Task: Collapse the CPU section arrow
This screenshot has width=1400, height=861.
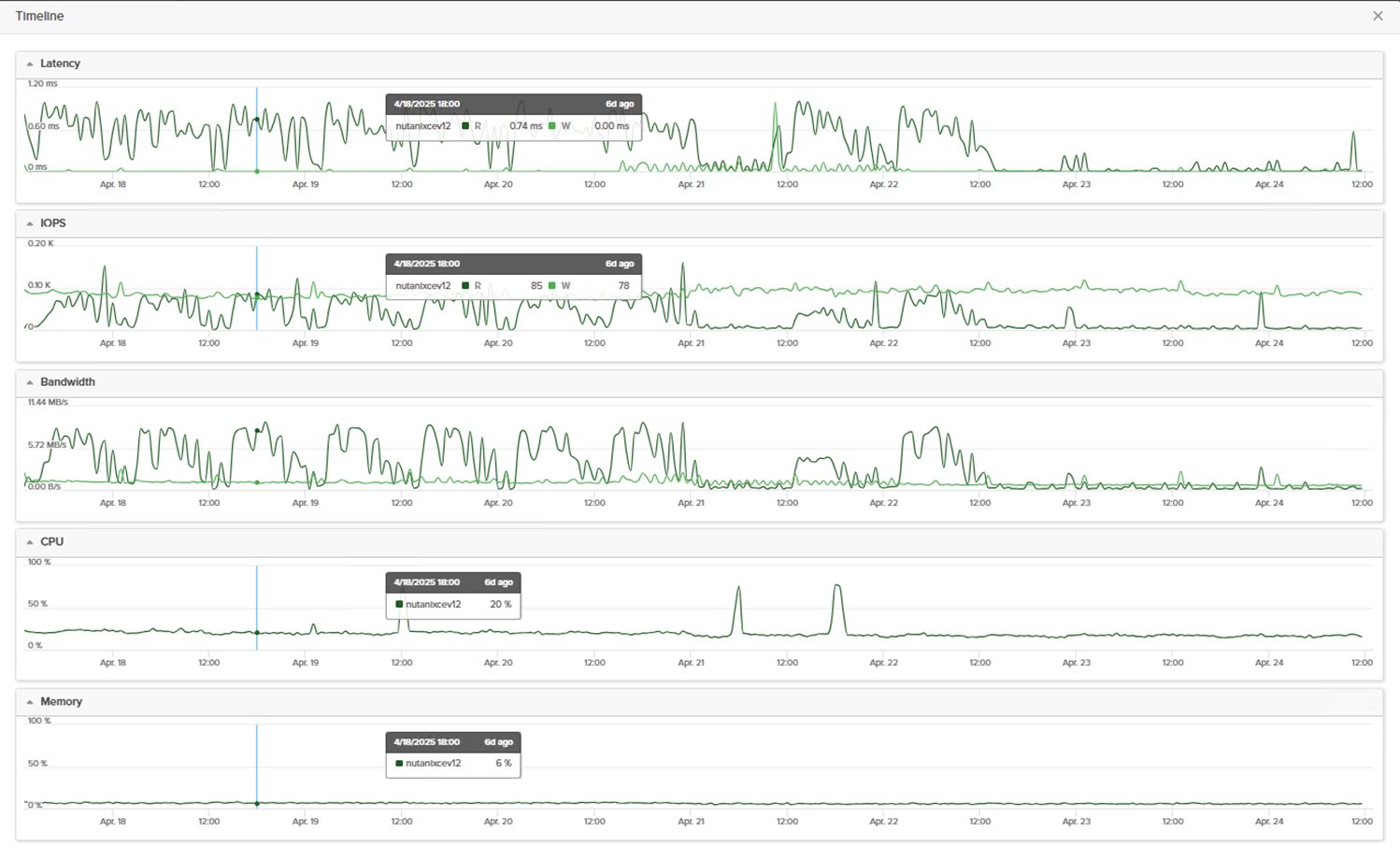Action: click(x=30, y=542)
